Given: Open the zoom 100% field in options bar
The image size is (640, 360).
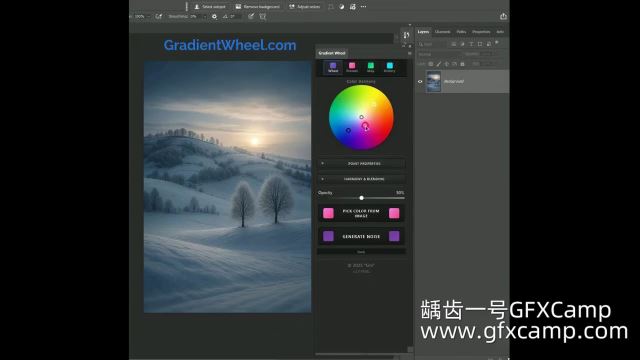Looking at the screenshot, I should tap(142, 16).
